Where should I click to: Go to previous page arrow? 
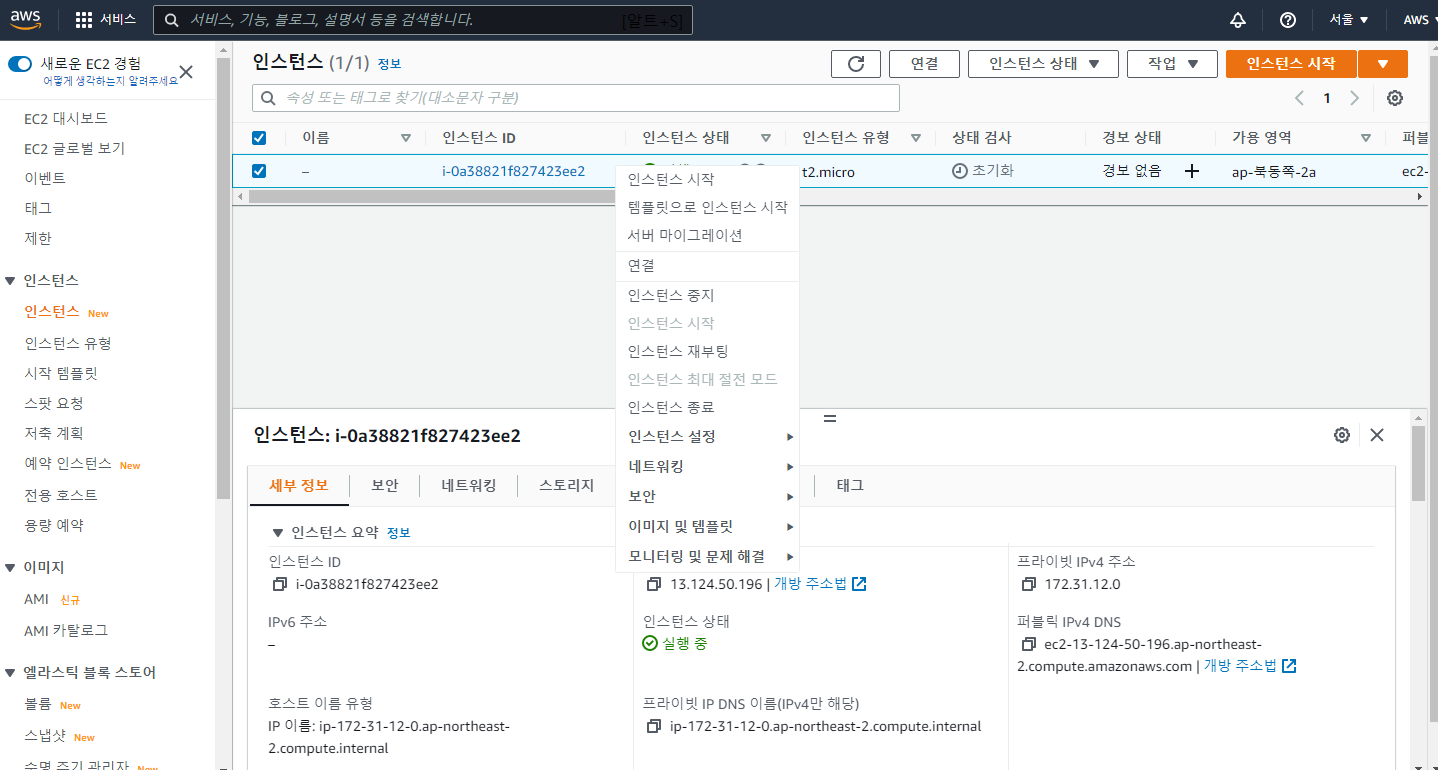(1299, 98)
